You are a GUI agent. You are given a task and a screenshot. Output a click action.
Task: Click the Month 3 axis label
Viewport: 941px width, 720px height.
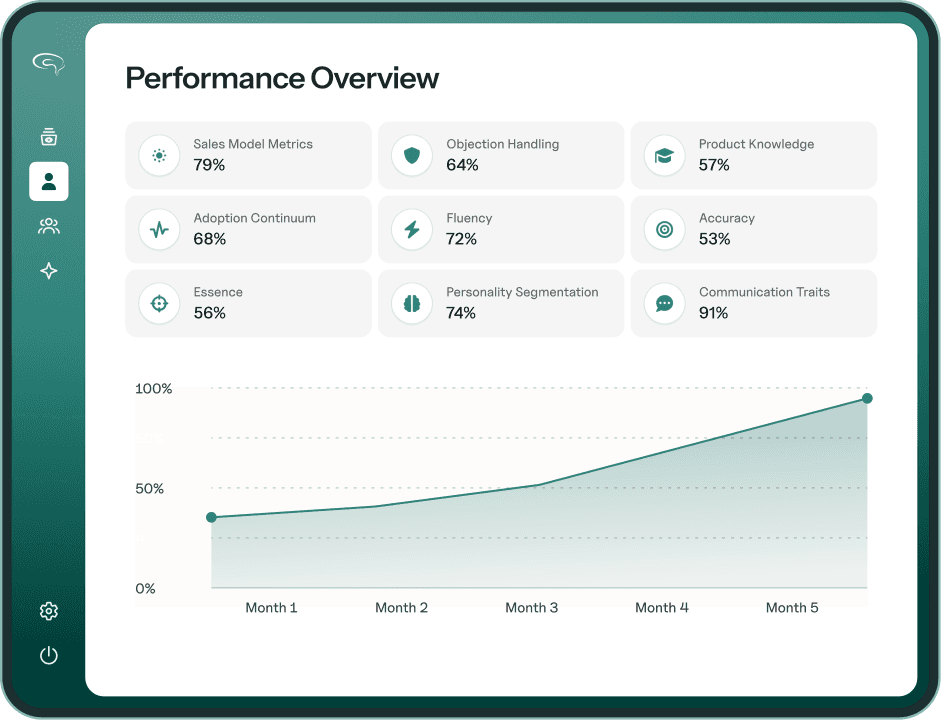point(532,608)
